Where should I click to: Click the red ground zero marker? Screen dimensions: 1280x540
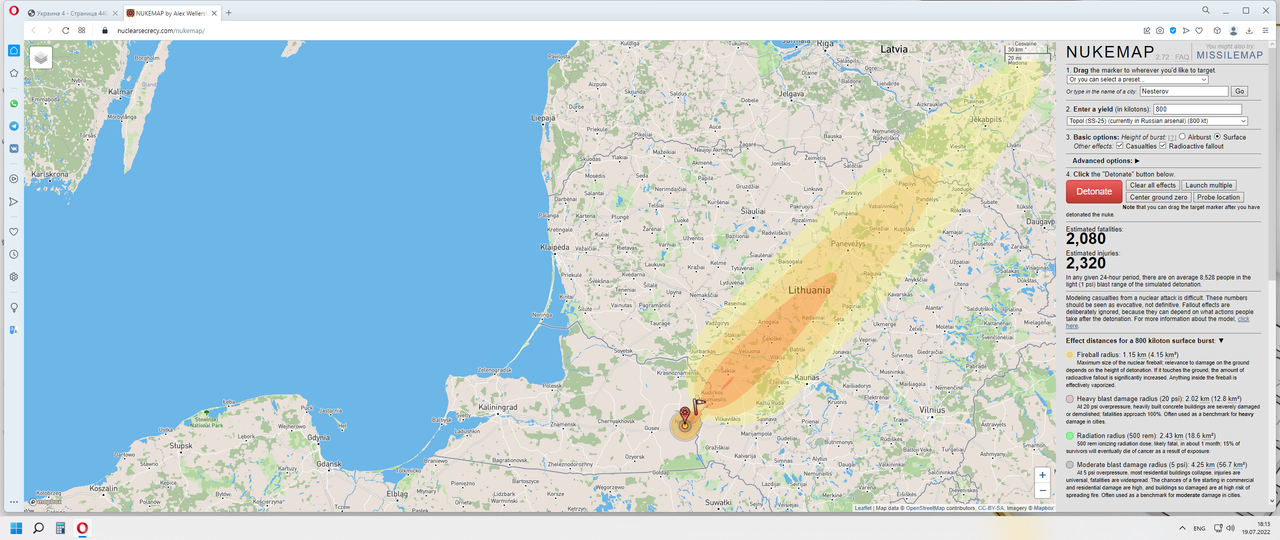click(x=685, y=415)
